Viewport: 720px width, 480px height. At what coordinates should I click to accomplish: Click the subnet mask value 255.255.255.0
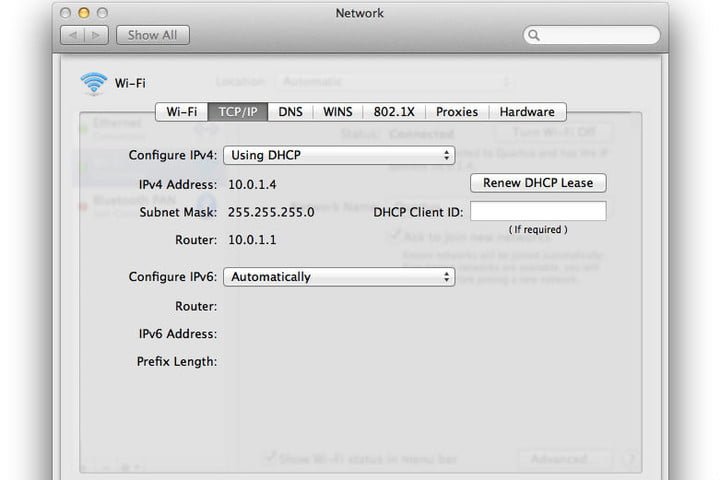coord(271,212)
